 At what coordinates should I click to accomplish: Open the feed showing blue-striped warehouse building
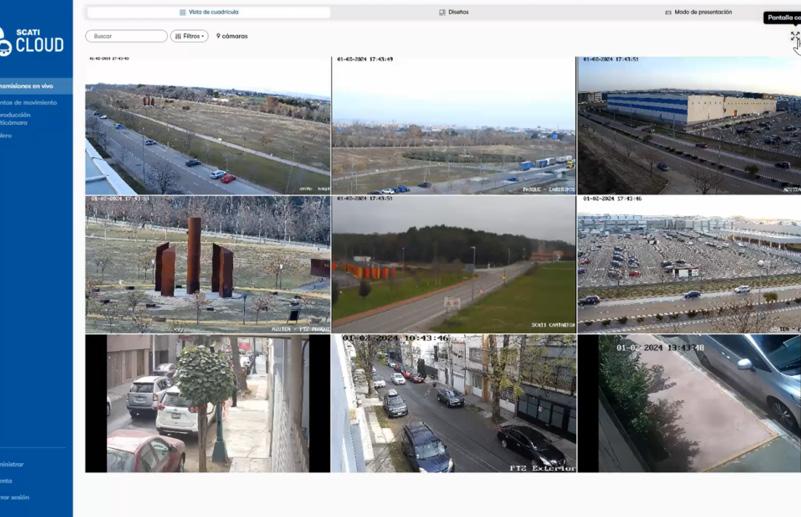pyautogui.click(x=689, y=125)
